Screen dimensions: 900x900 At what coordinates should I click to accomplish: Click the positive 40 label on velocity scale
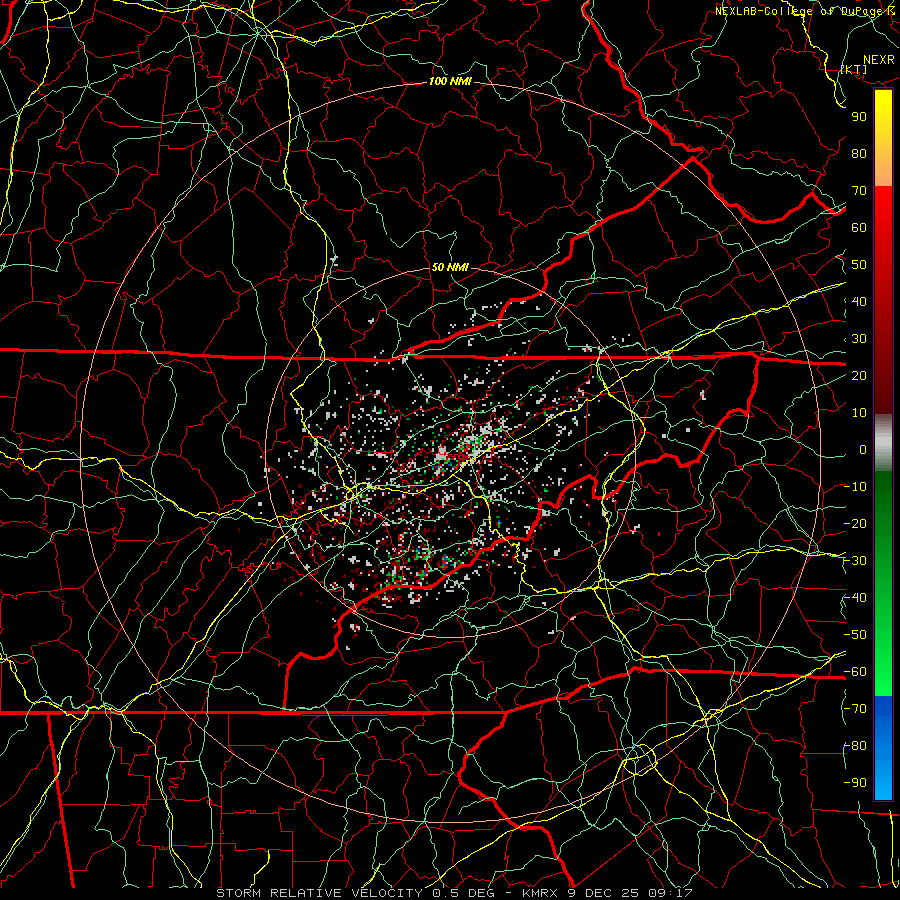(x=859, y=302)
